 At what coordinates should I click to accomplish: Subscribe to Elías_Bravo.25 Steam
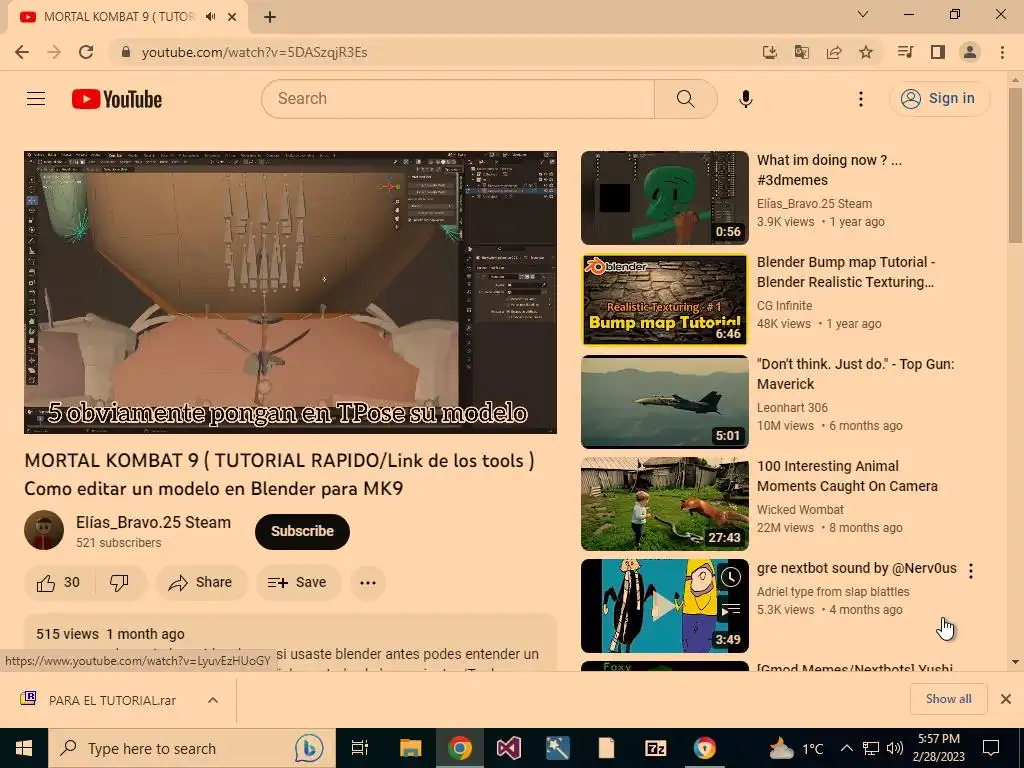tap(302, 532)
